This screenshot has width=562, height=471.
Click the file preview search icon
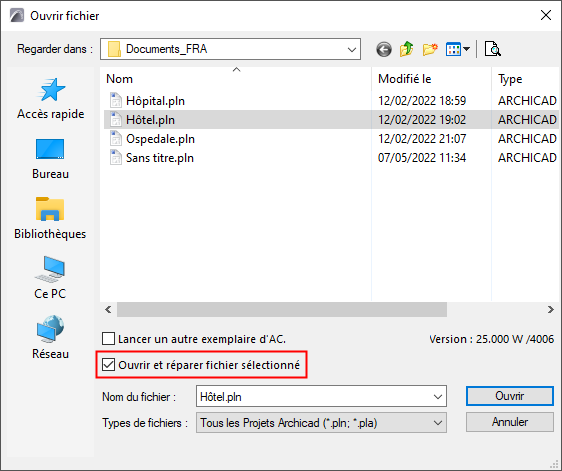[x=492, y=49]
